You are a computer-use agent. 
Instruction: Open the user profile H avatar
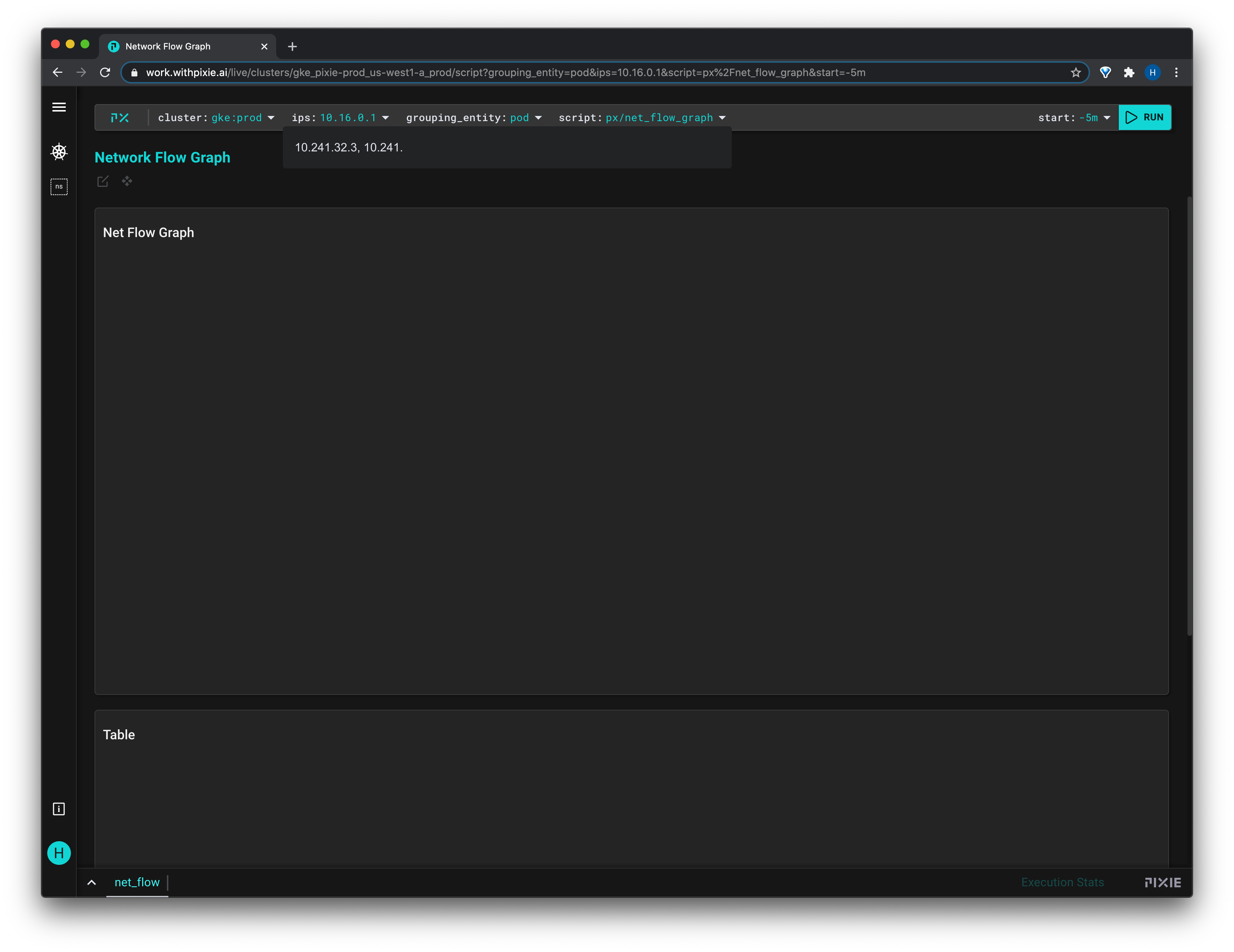[59, 853]
